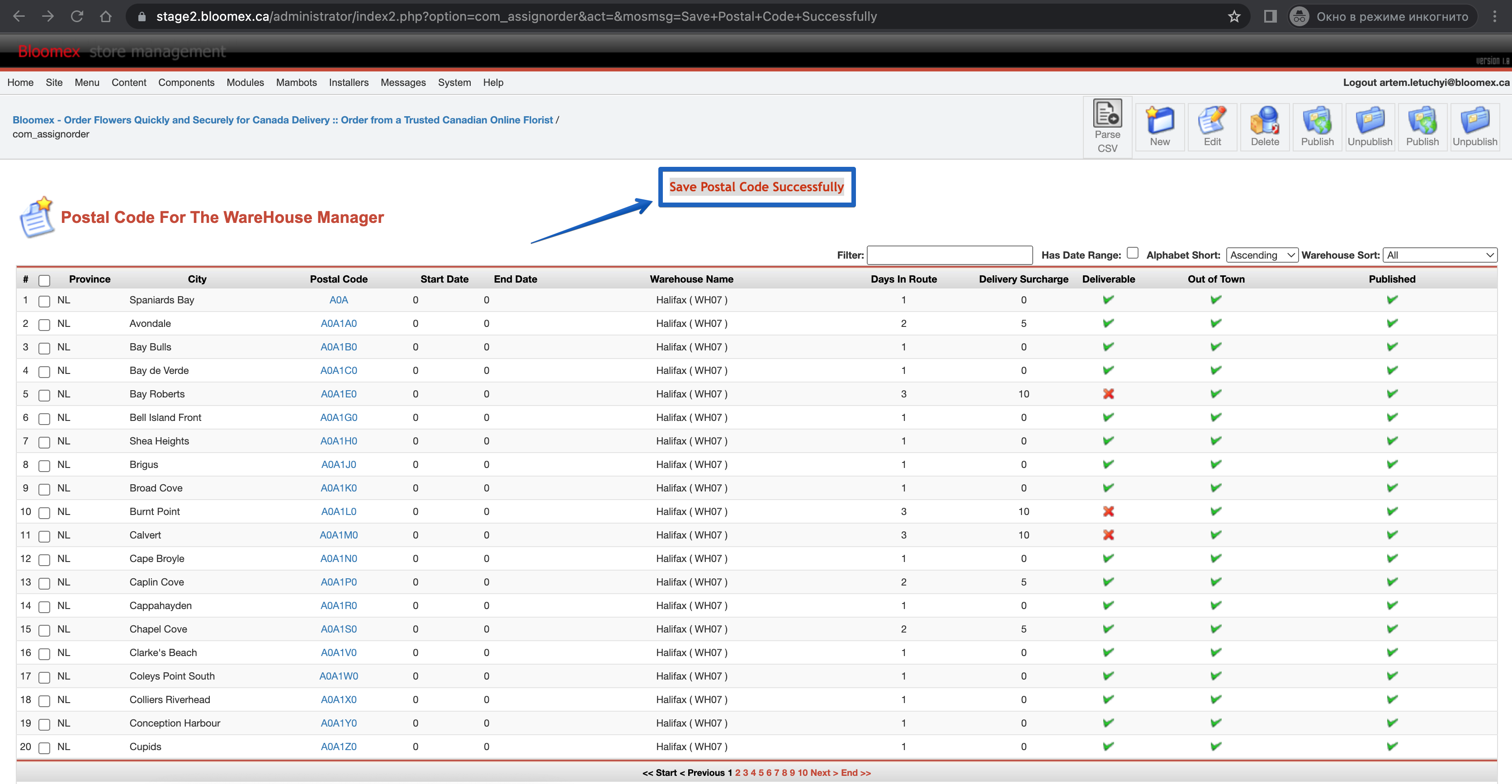
Task: Click the Out of Town checkmark for Brigus
Action: pos(1215,464)
